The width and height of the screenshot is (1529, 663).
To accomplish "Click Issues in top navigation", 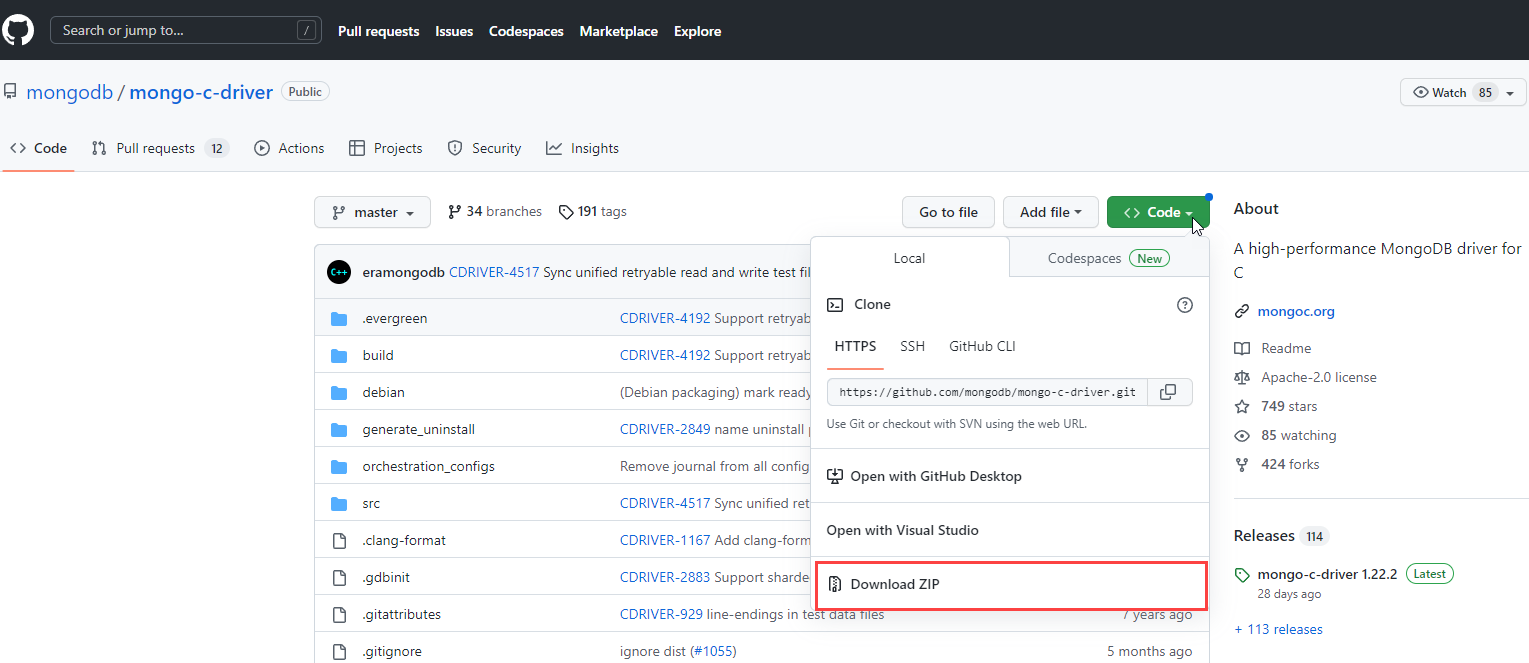I will pyautogui.click(x=454, y=31).
